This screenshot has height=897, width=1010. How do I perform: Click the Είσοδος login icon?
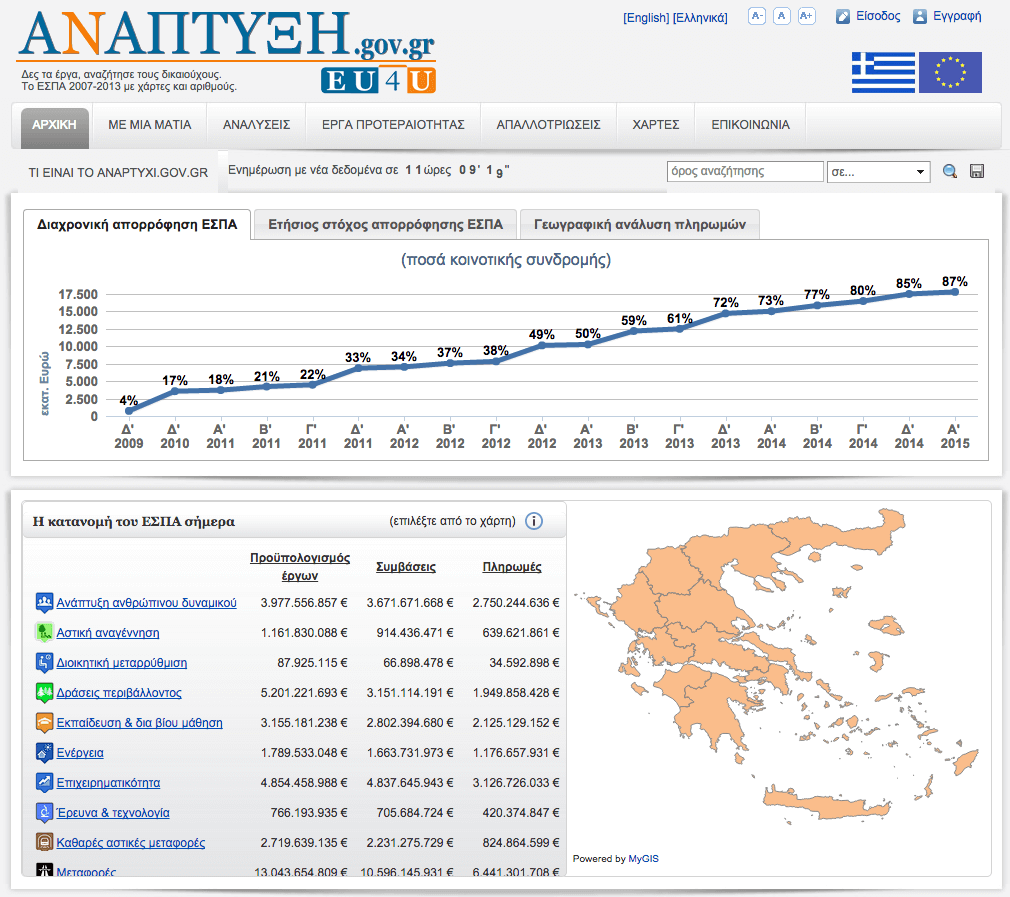click(843, 17)
